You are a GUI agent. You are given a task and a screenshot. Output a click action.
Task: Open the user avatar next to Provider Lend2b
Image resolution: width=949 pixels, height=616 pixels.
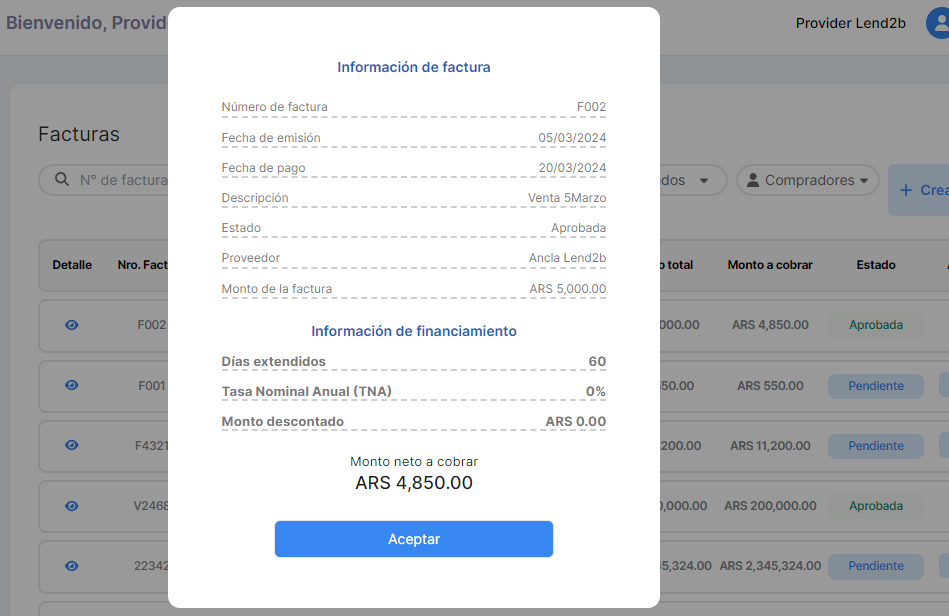938,23
